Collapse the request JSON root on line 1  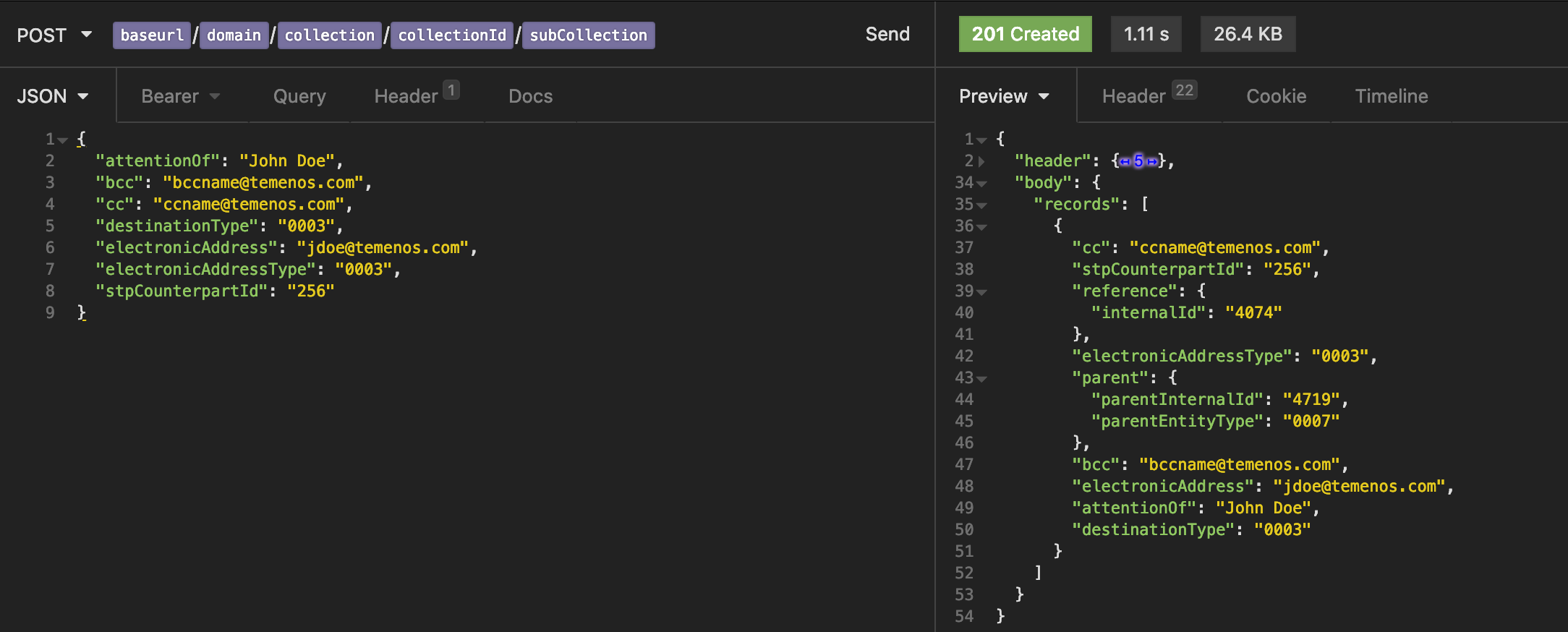point(63,140)
